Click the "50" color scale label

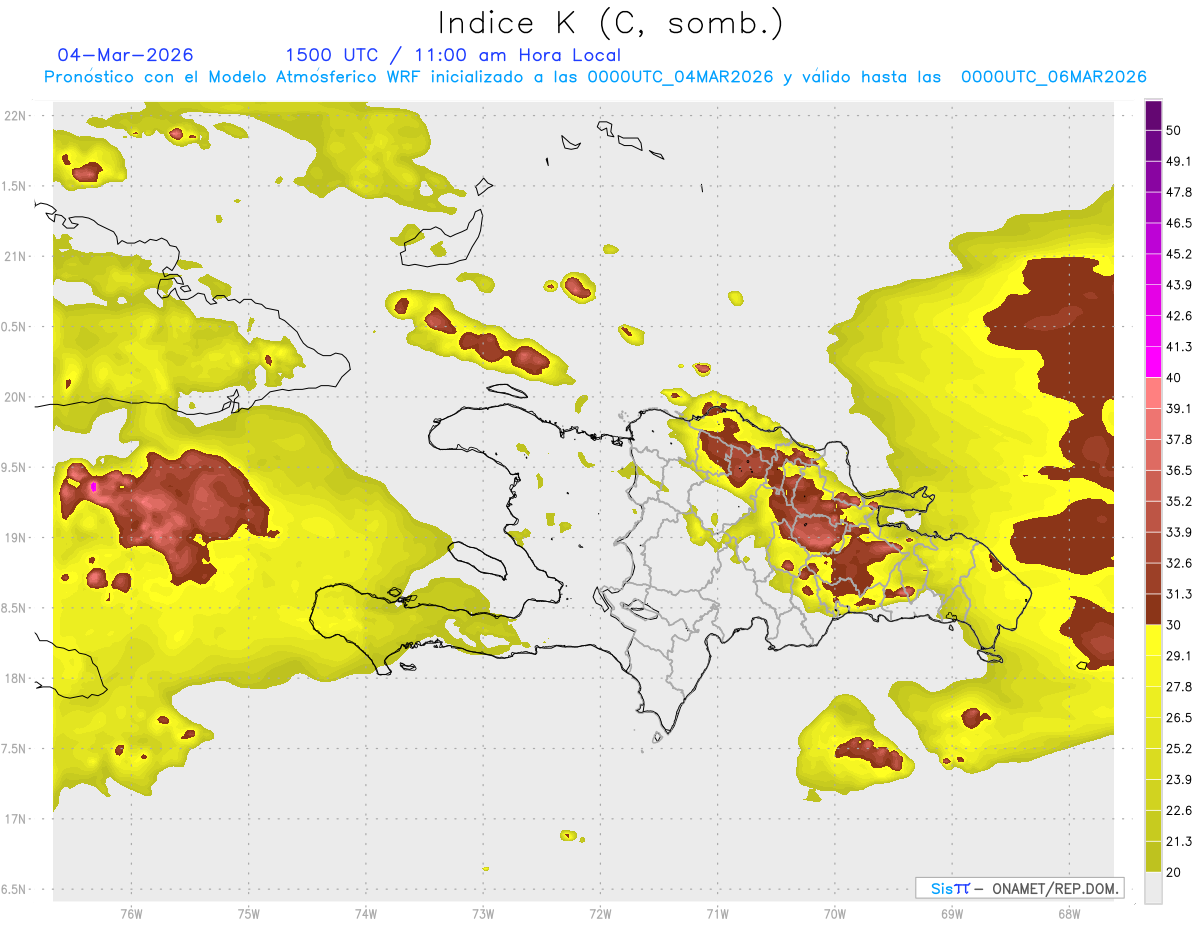(1175, 130)
